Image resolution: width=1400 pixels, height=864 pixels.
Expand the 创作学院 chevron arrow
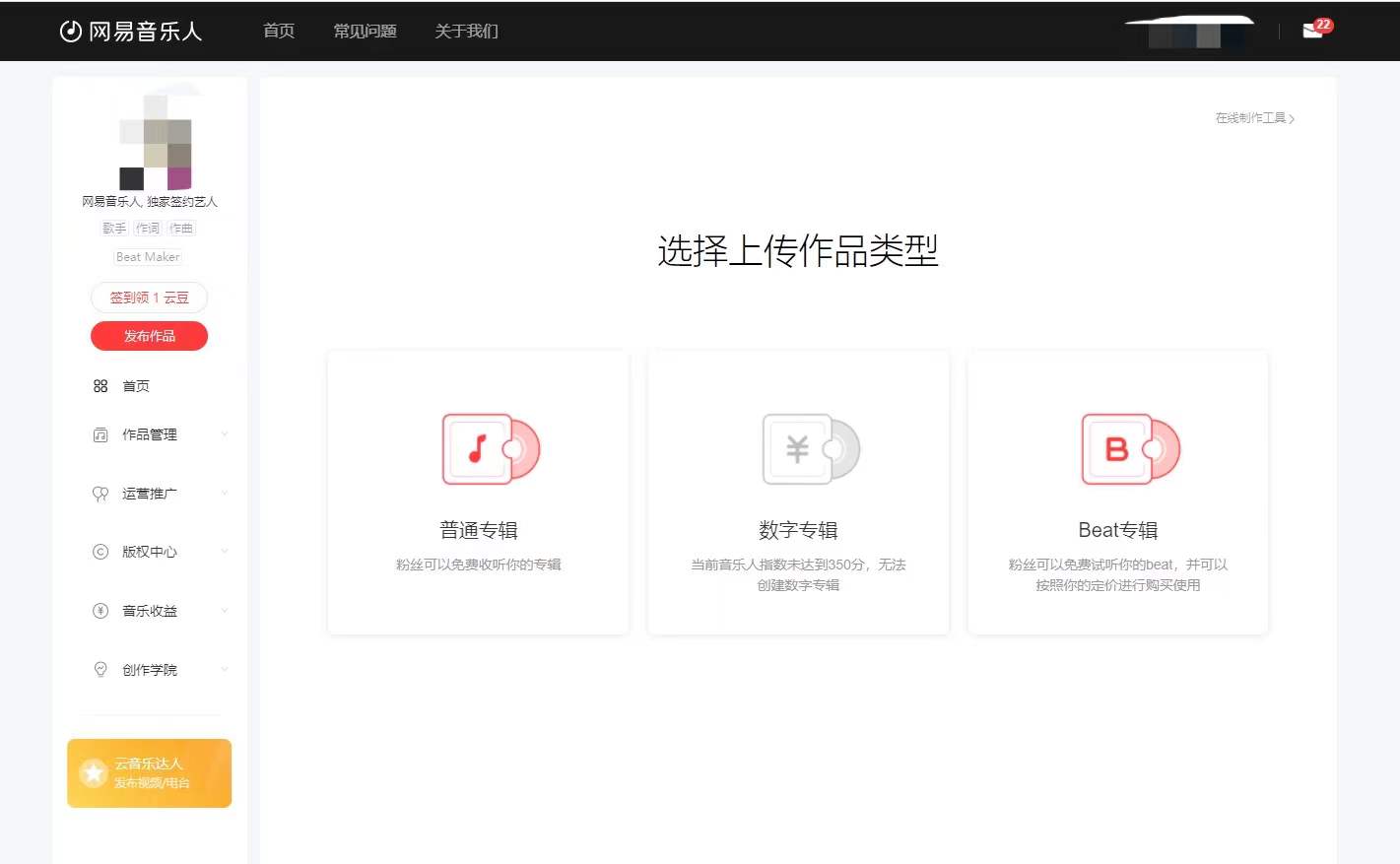point(225,670)
